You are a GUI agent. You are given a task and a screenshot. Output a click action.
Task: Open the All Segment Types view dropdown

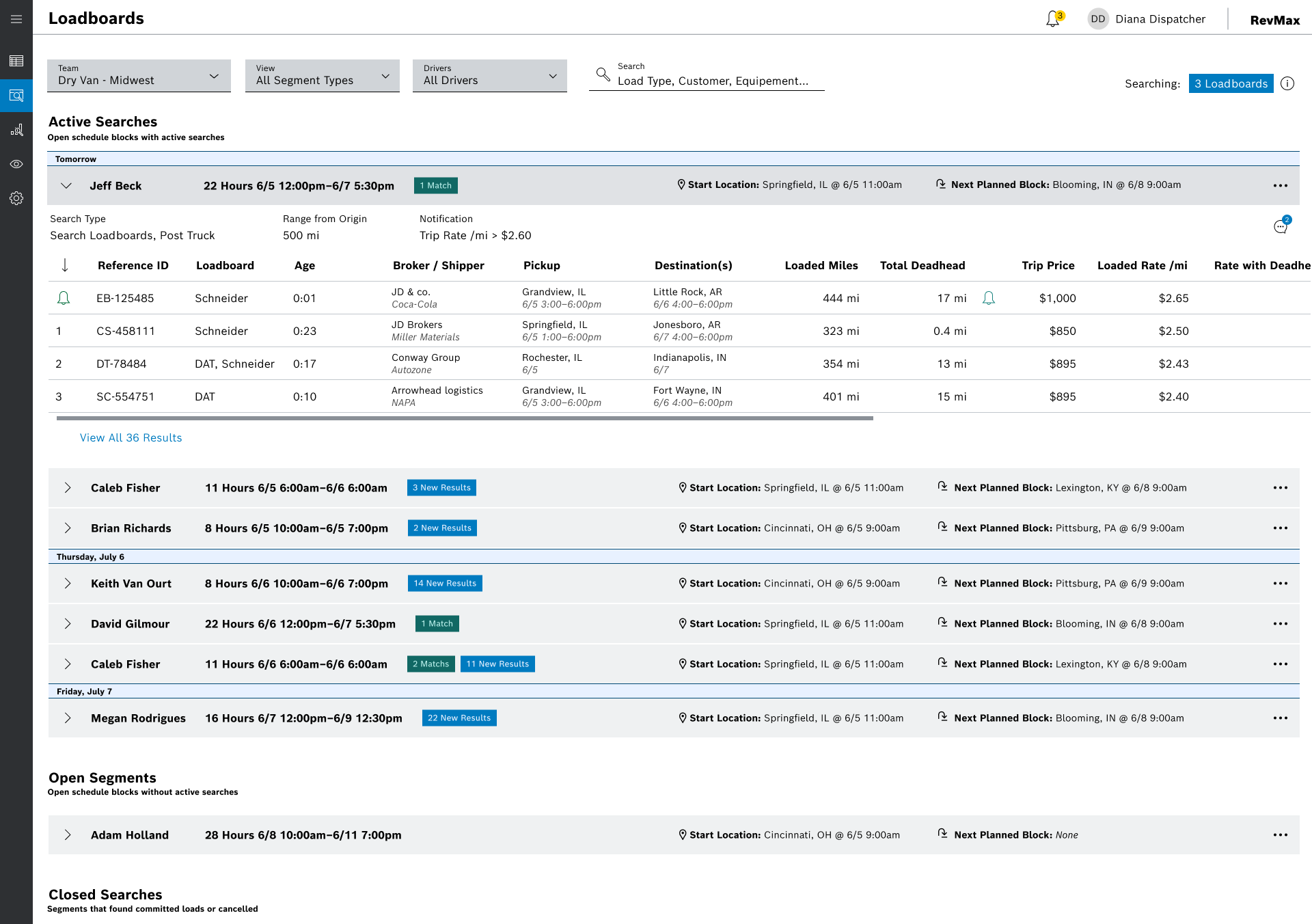coord(322,76)
